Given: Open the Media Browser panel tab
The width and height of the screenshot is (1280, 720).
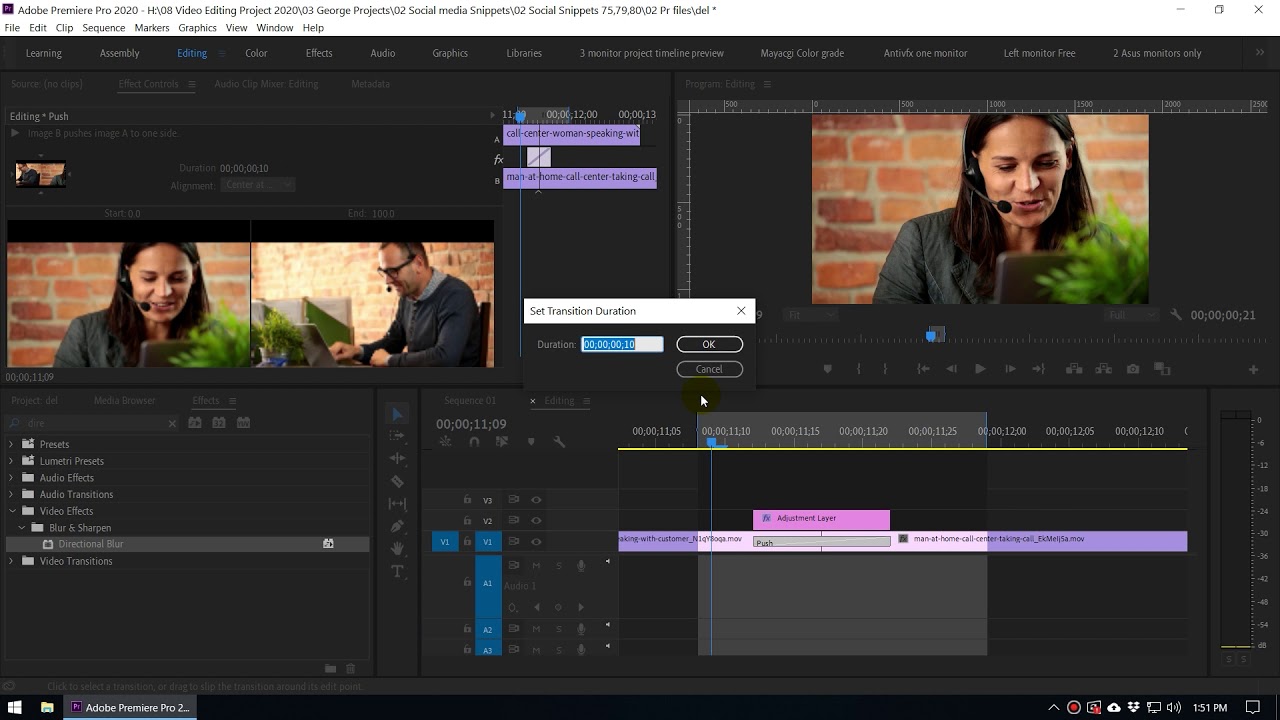Looking at the screenshot, I should pyautogui.click(x=125, y=401).
